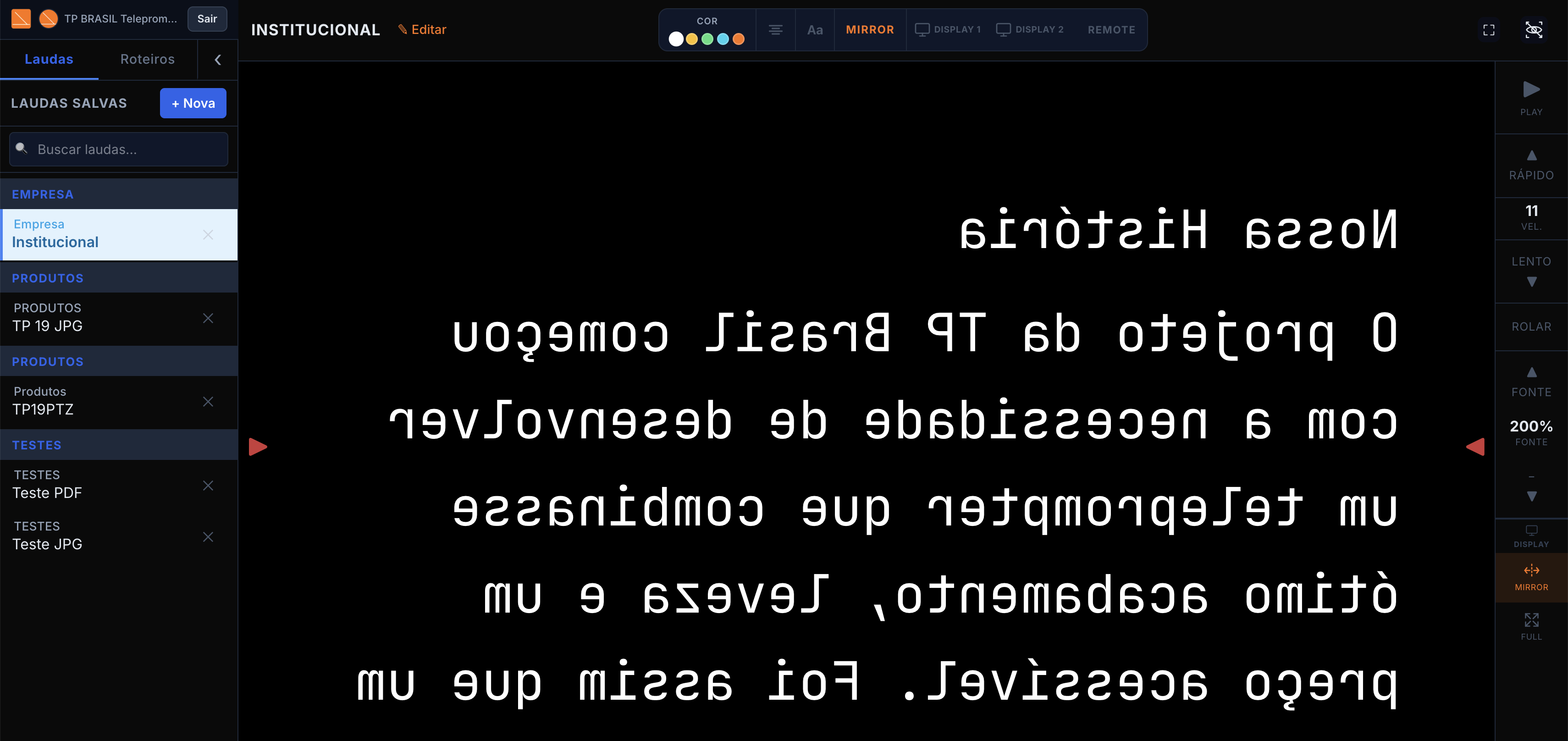Click the speed value 11 VEL.
1568x741 pixels.
click(1531, 217)
